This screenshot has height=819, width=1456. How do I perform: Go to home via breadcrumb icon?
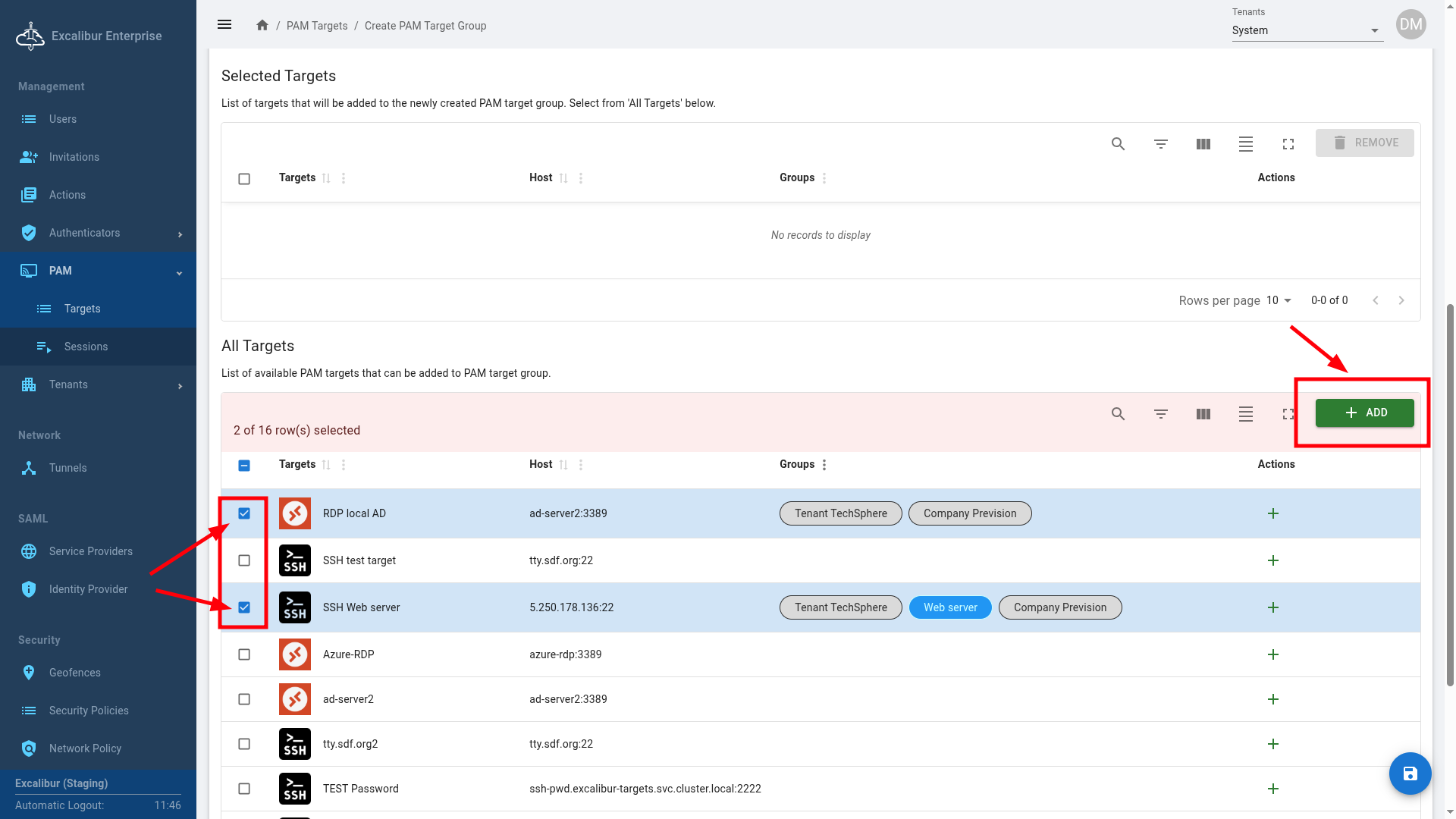(x=262, y=25)
